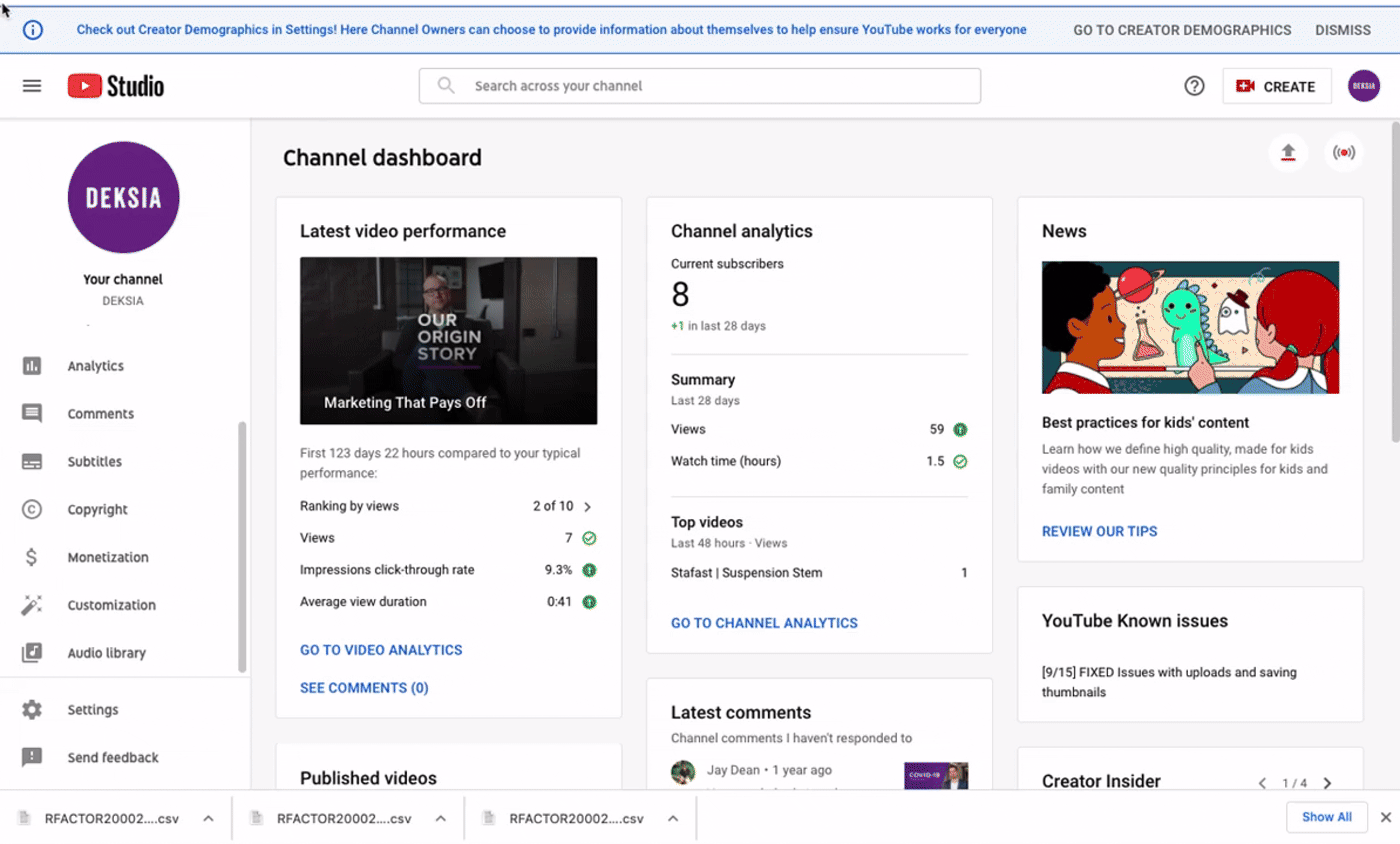Screen dimensions: 1400x844
Task: Start a stream using the Go Live icon
Action: [x=1344, y=152]
